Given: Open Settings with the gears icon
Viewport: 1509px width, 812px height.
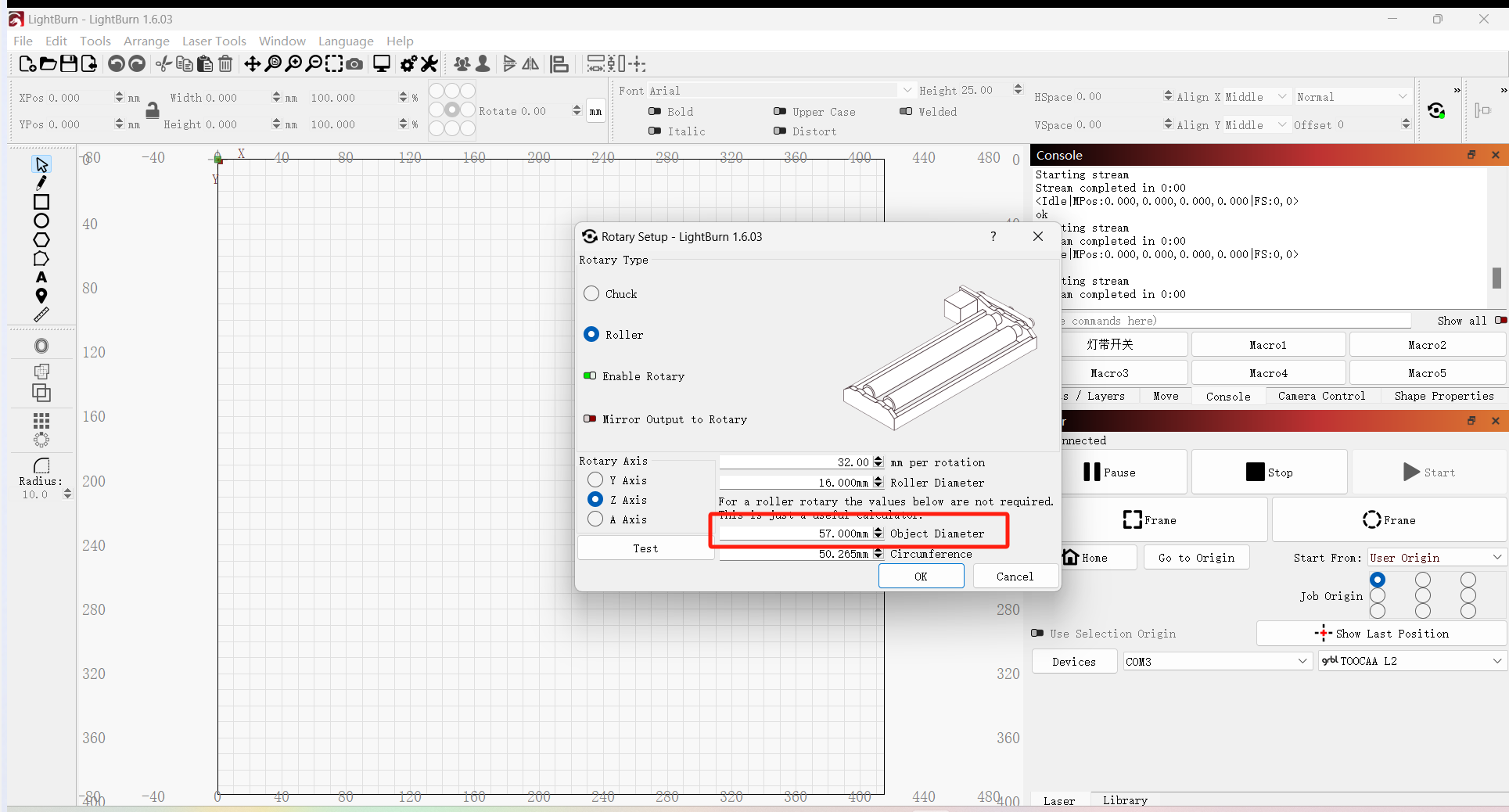Looking at the screenshot, I should 408,64.
